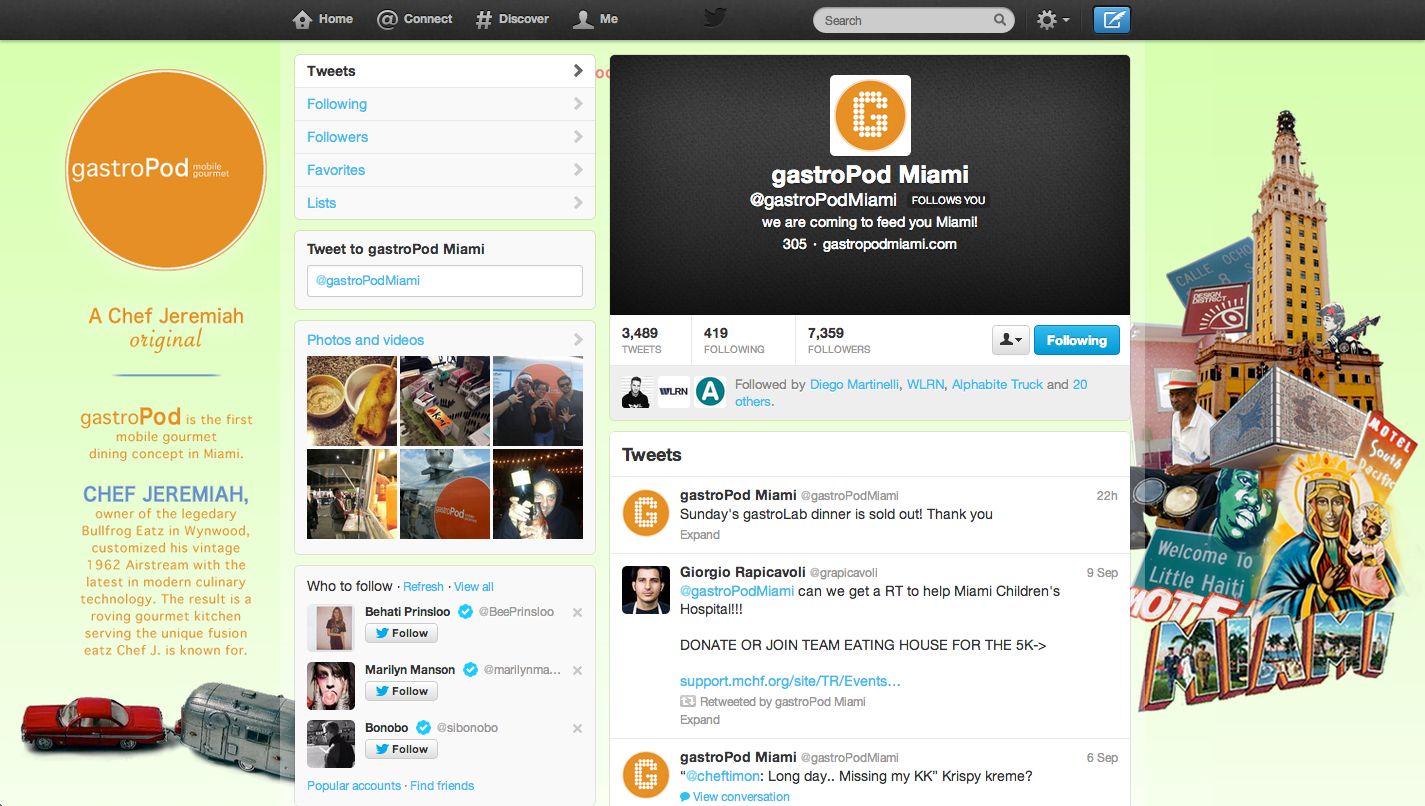This screenshot has height=806, width=1425.
Task: View the 7,359 Followers count
Action: click(839, 340)
